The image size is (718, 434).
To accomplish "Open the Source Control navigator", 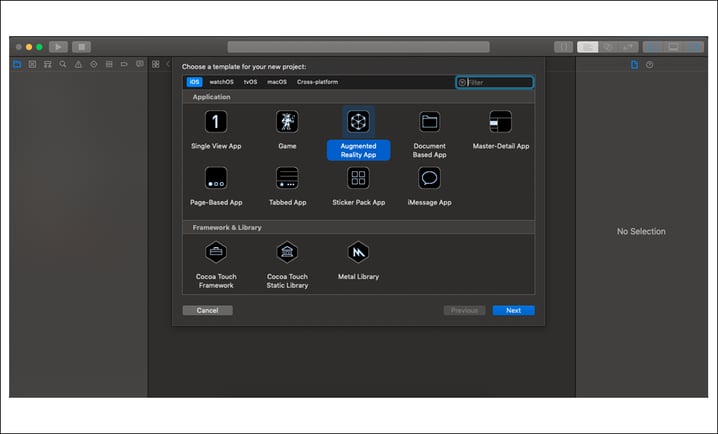I will [32, 64].
